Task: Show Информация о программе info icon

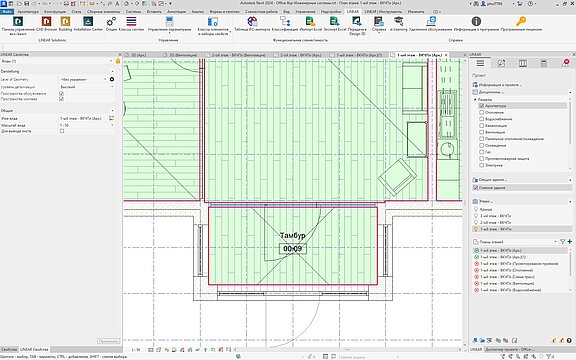Action: [x=476, y=21]
